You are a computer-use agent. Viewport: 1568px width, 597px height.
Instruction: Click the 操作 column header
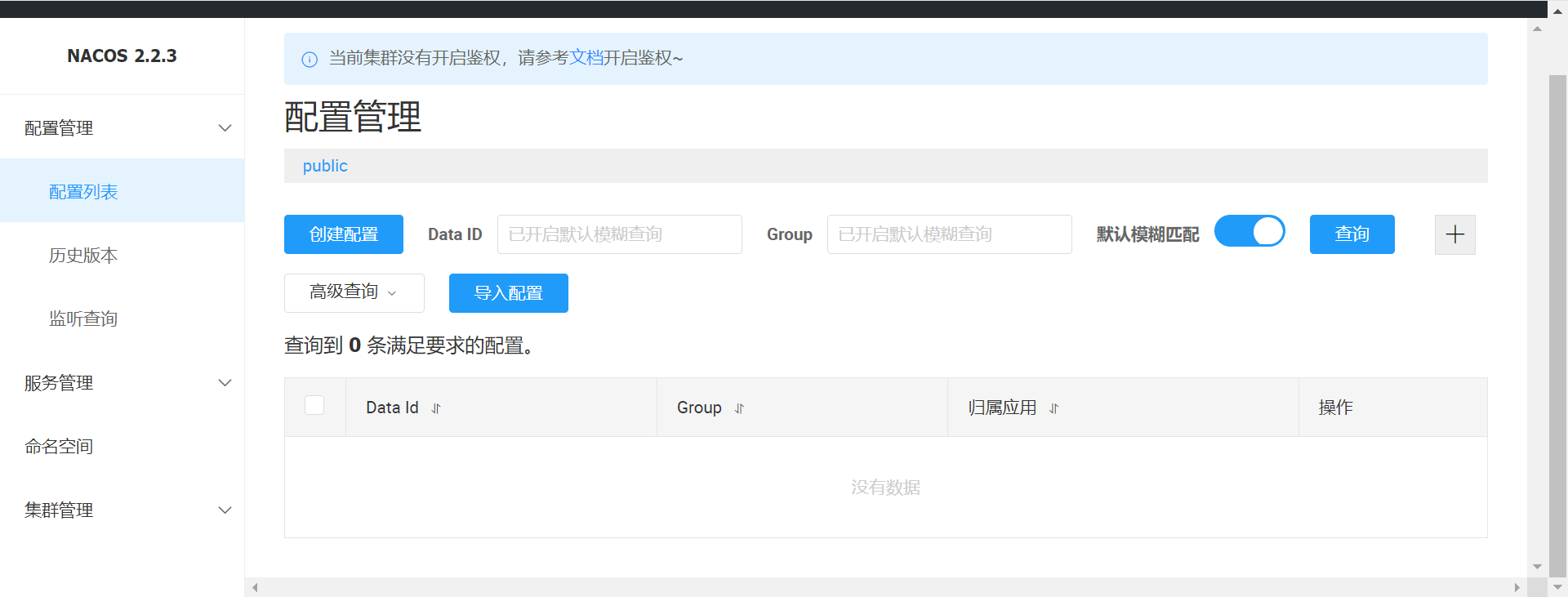1335,408
